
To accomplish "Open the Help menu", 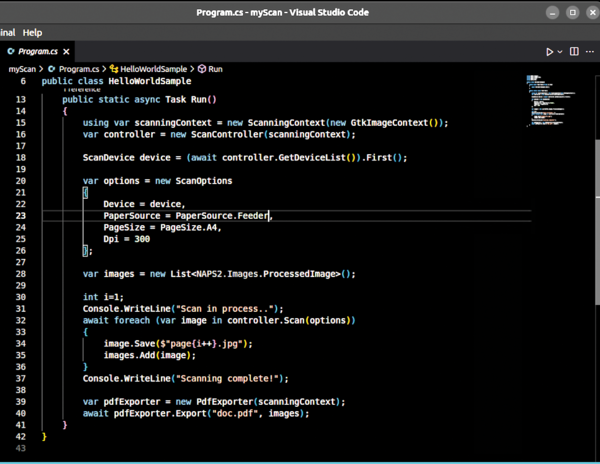I will tap(32, 33).
